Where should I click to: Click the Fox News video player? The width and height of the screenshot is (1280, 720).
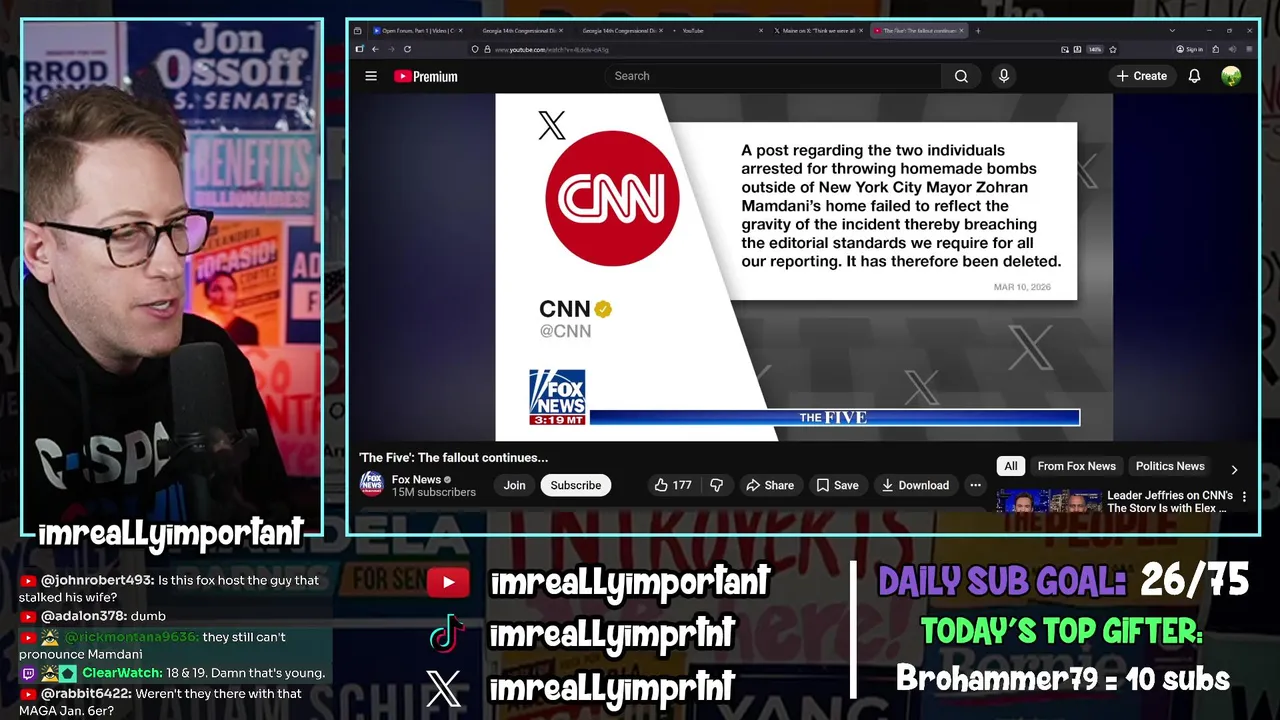tap(803, 267)
